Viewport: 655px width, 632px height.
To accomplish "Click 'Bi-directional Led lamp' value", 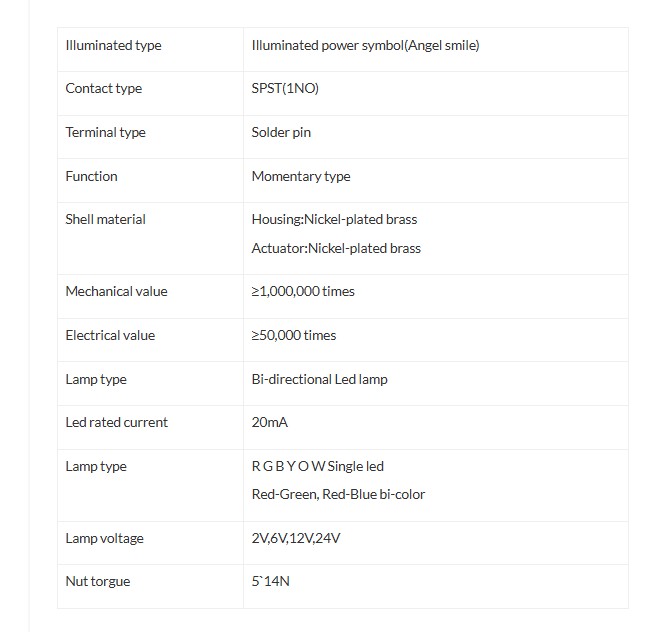I will point(319,379).
